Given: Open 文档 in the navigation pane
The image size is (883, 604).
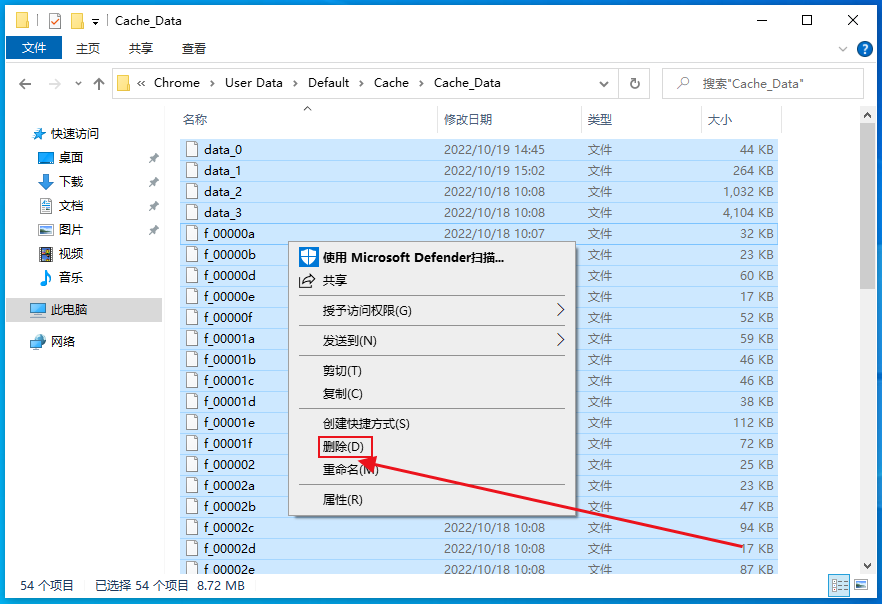Looking at the screenshot, I should click(x=71, y=205).
